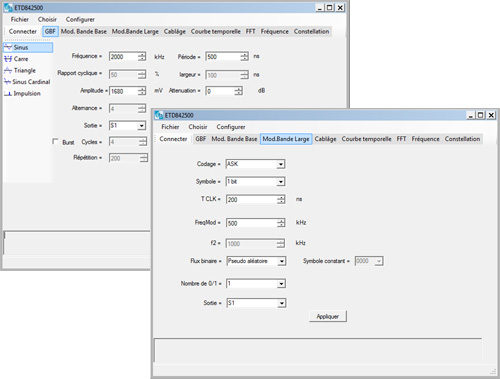This screenshot has height=379, width=500.
Task: Maximize the back ETD842500 window
Action: point(329,7)
